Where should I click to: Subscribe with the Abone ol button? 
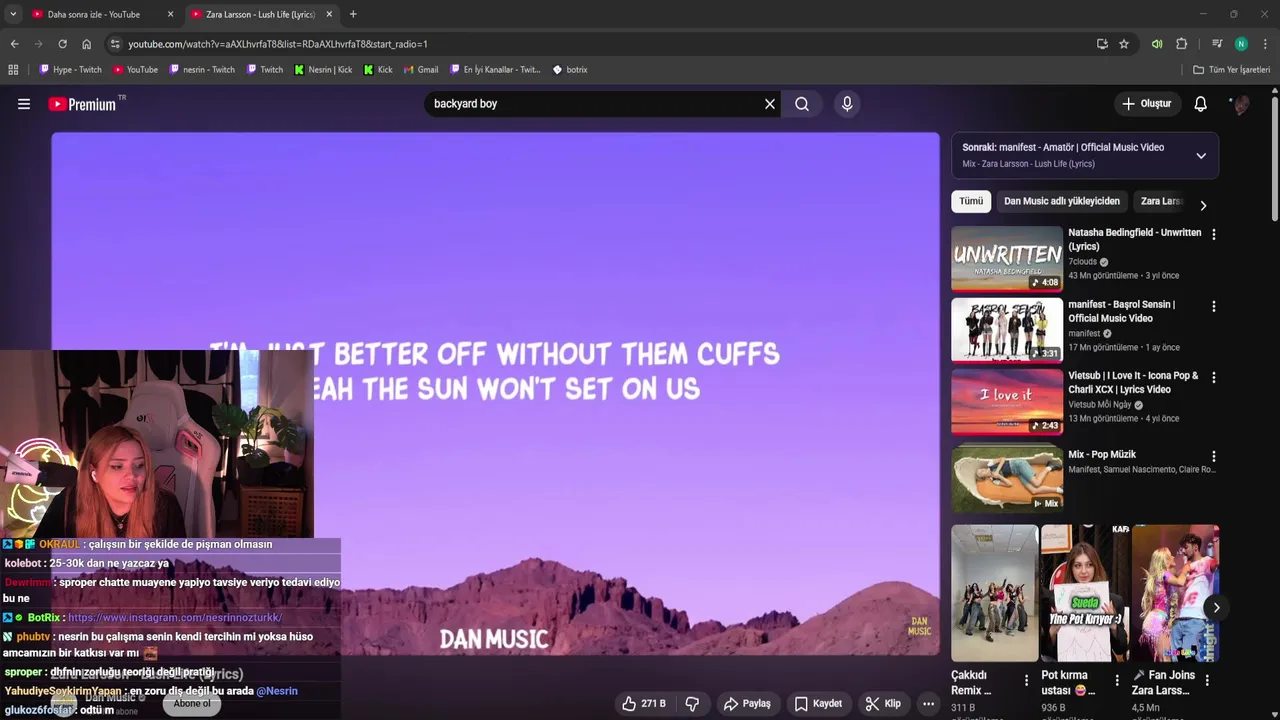(x=192, y=704)
